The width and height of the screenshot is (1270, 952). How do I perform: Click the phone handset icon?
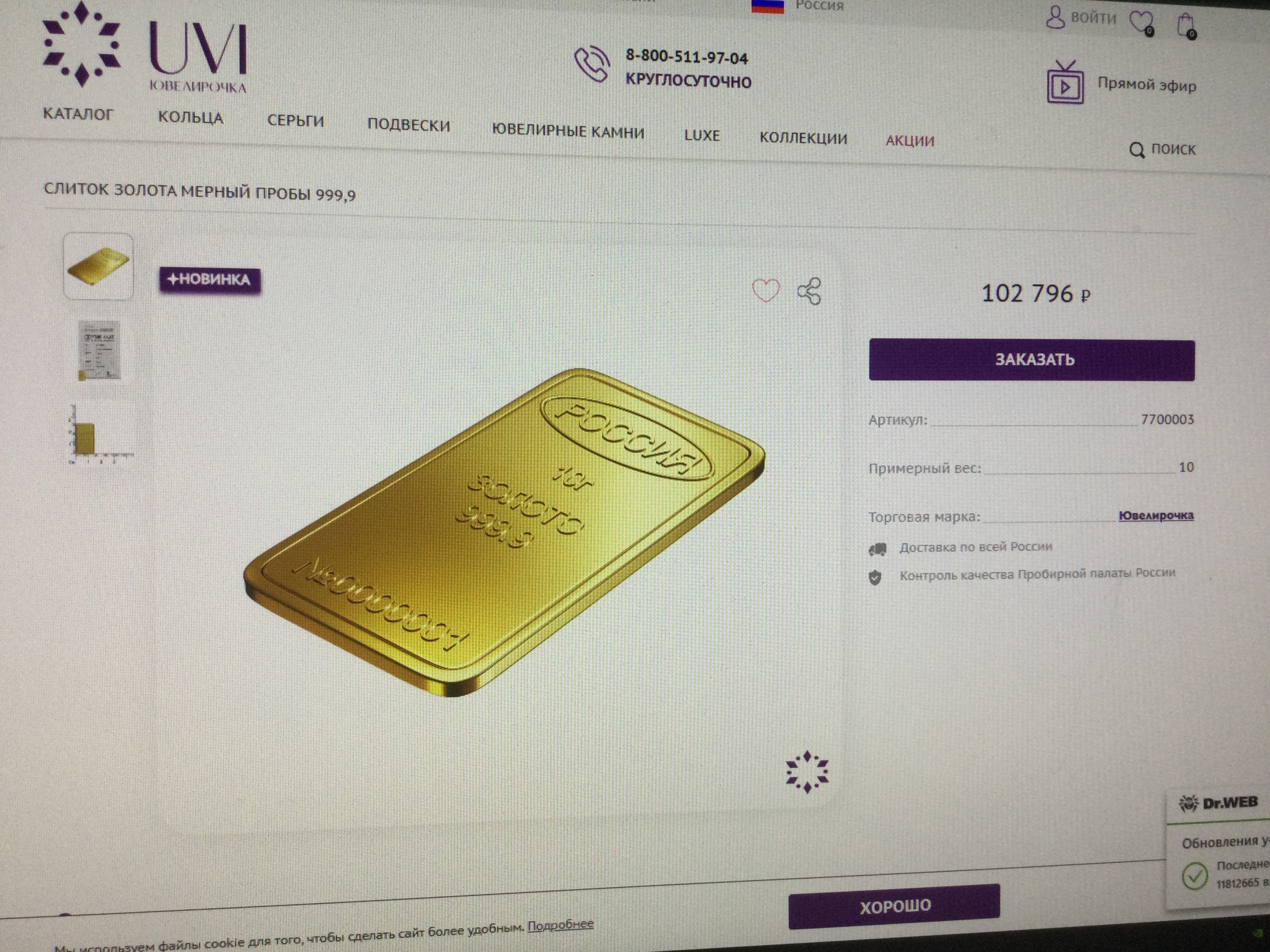click(x=592, y=64)
